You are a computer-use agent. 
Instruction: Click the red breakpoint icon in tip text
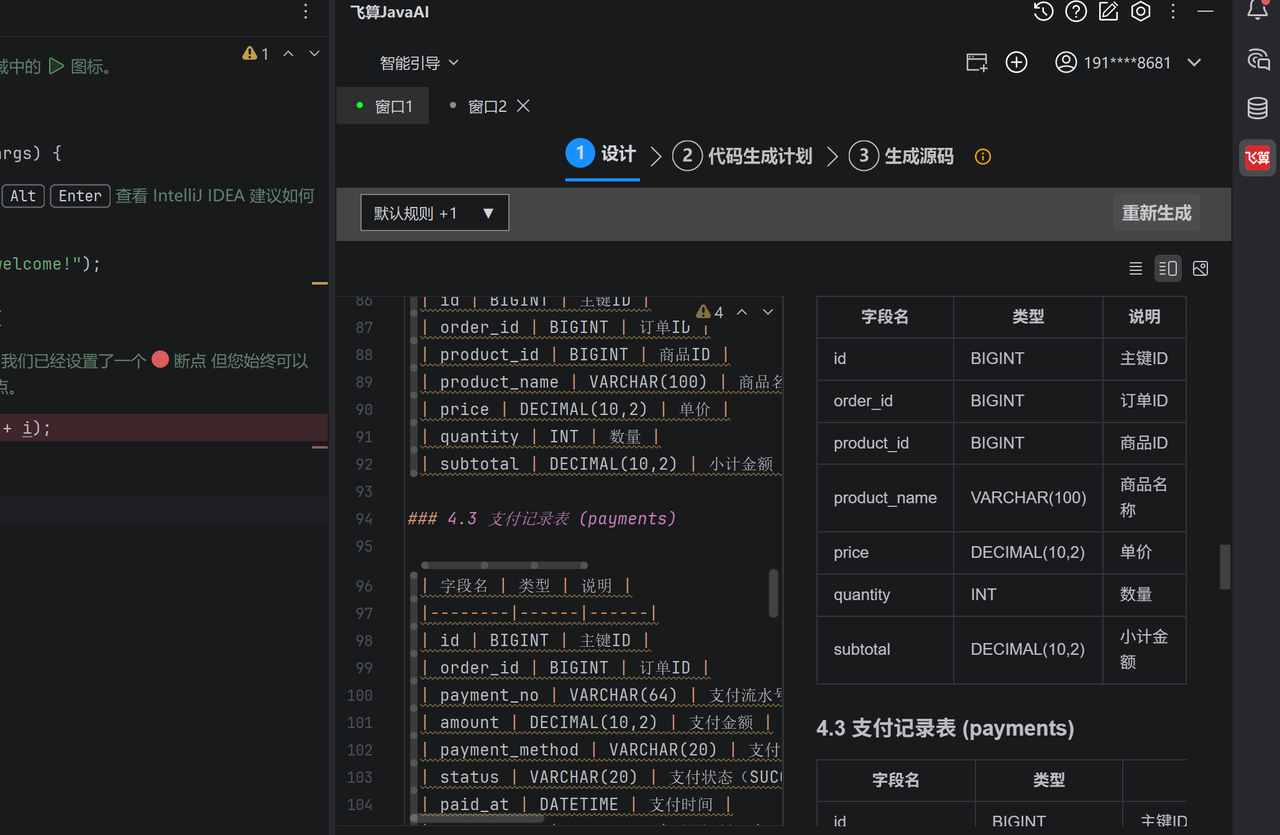pos(160,360)
